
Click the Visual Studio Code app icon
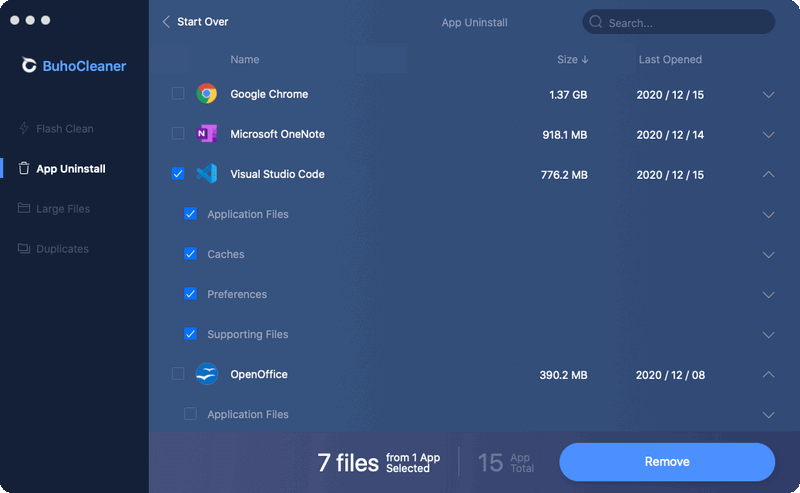[207, 174]
